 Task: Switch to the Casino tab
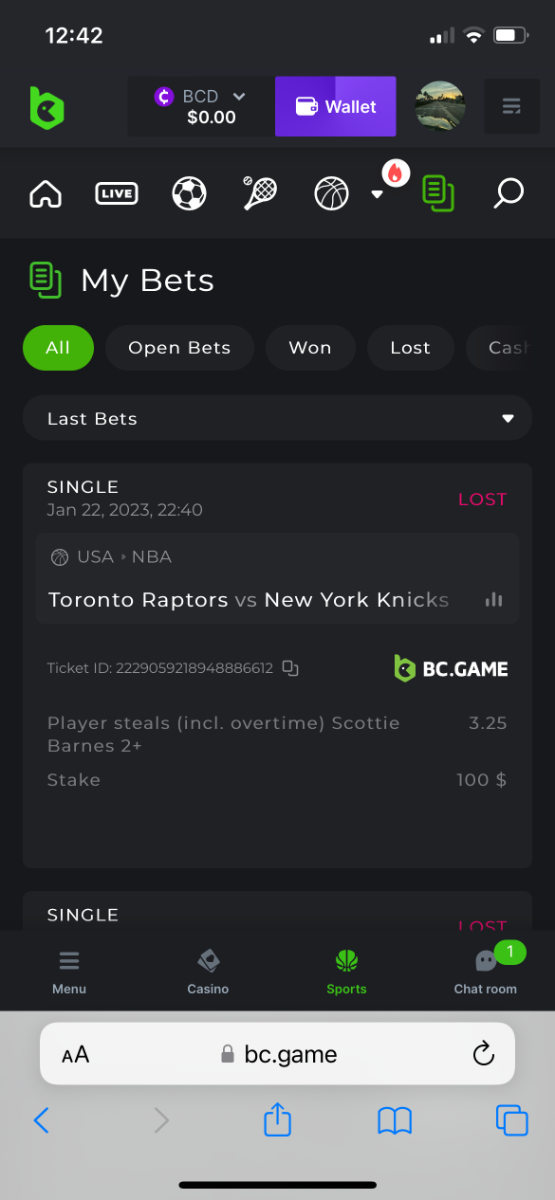click(x=208, y=971)
